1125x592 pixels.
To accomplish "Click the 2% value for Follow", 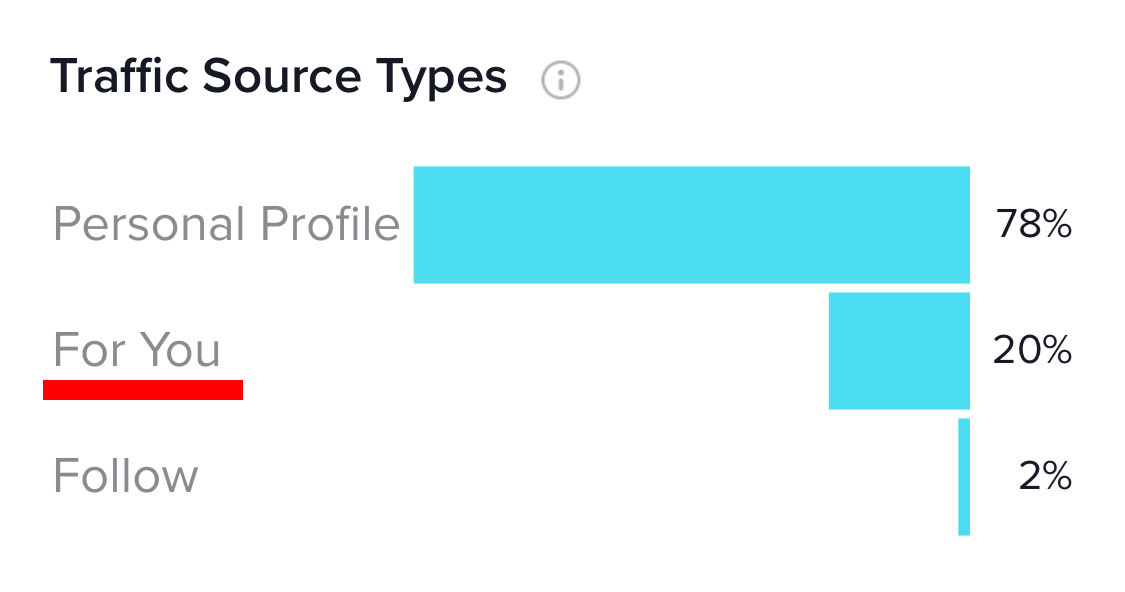I will 1045,477.
